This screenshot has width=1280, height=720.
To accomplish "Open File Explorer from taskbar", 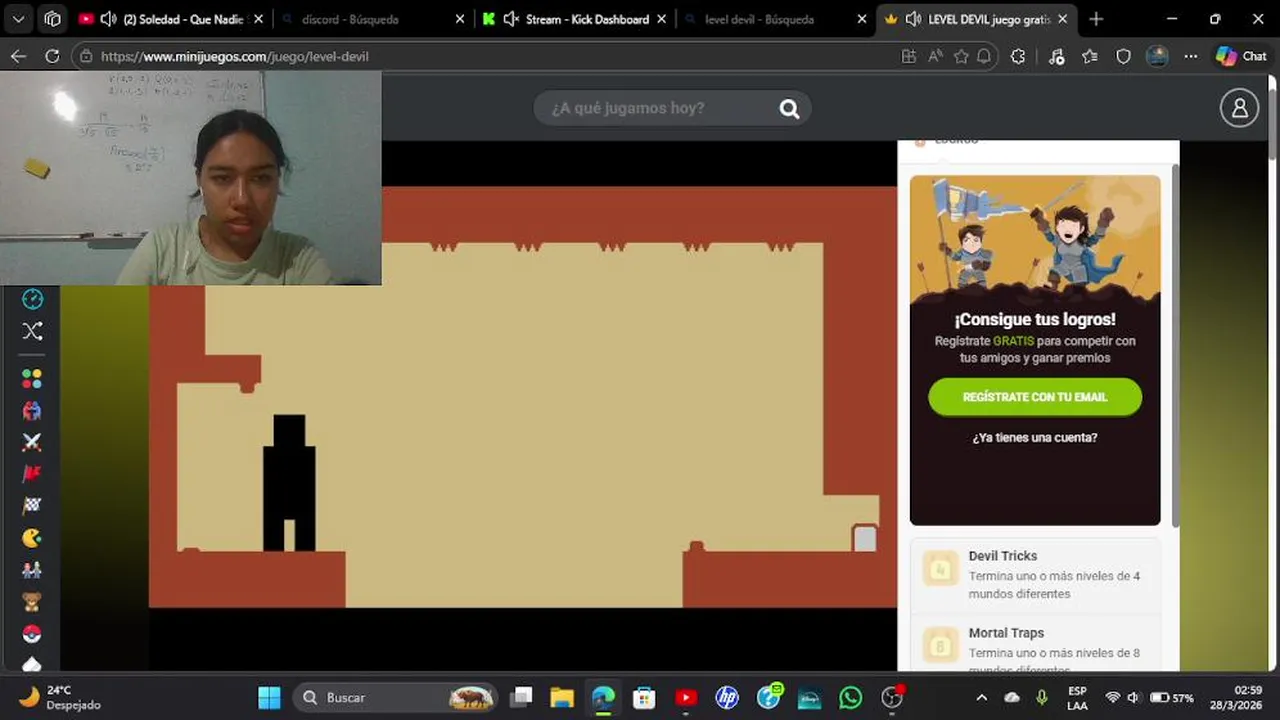I will pos(562,697).
